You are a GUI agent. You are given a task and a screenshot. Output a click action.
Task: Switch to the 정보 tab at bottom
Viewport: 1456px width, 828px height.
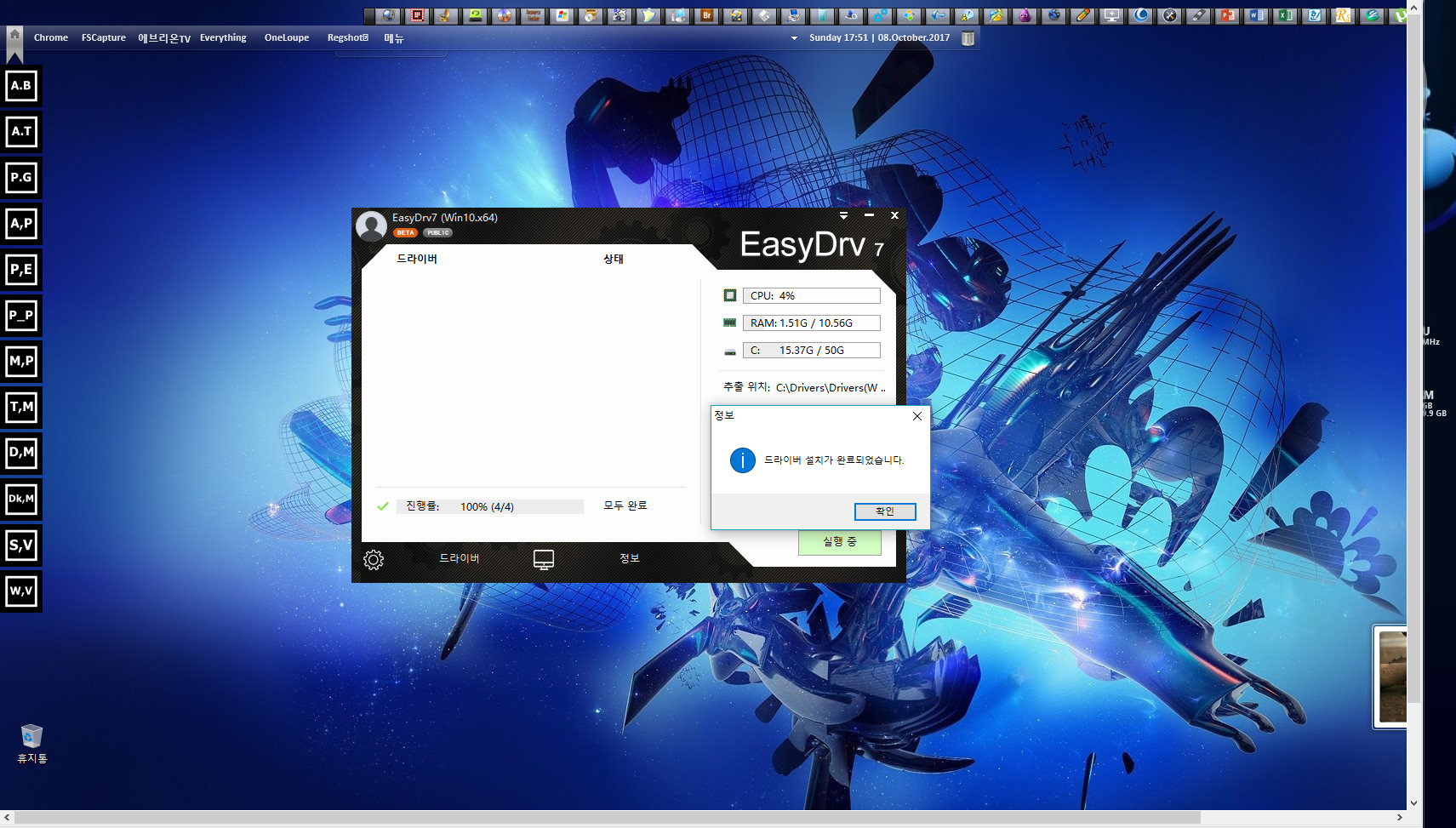630,558
